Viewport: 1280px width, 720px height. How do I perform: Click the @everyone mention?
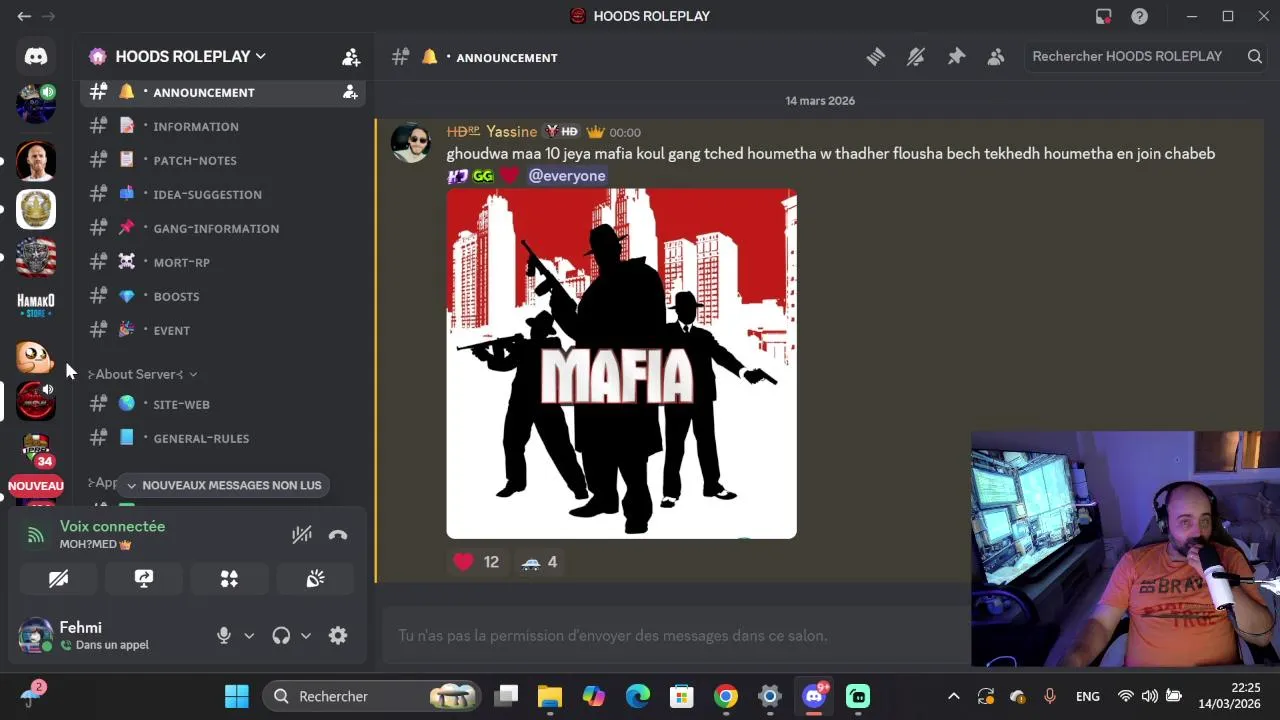point(567,176)
